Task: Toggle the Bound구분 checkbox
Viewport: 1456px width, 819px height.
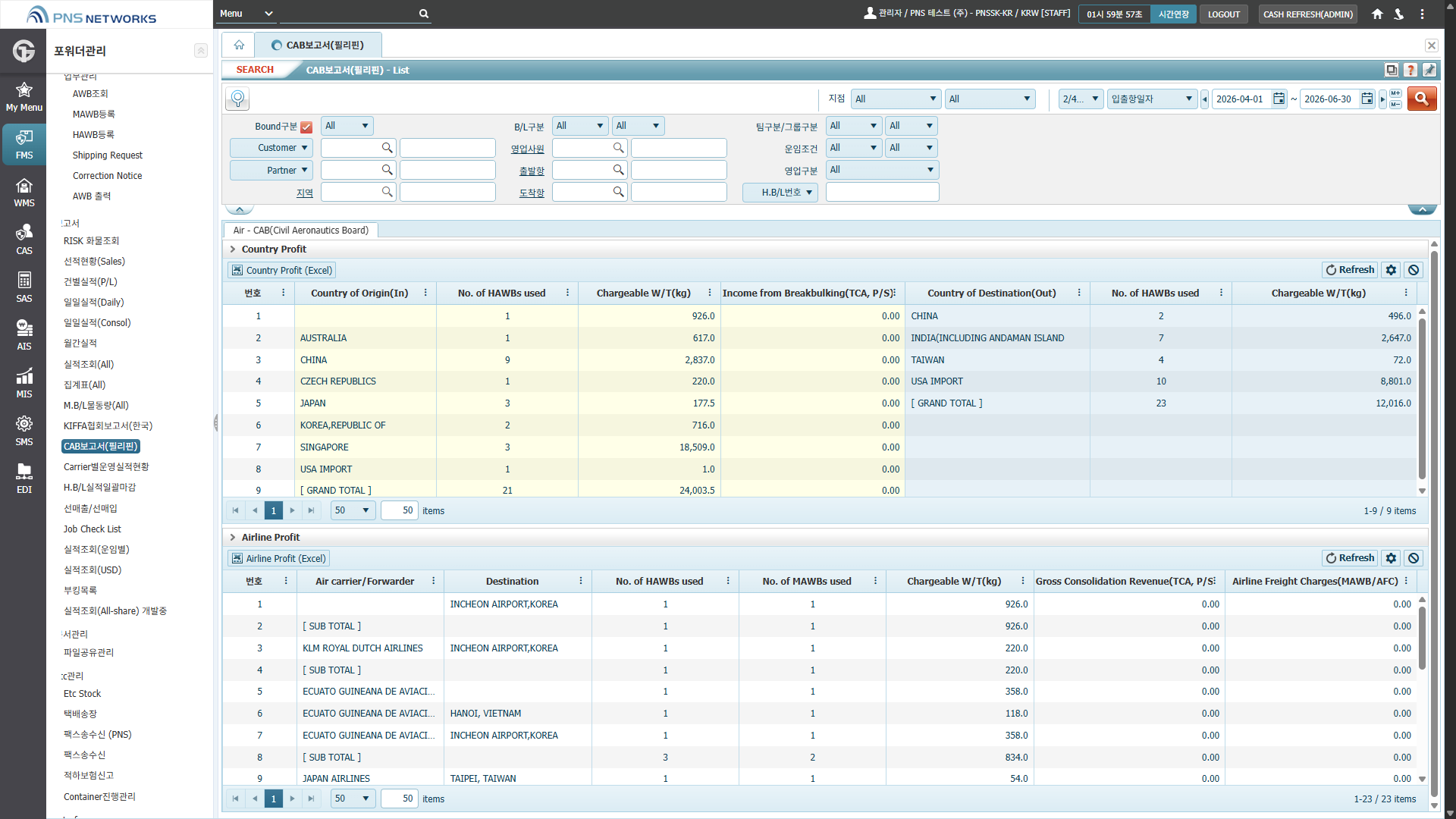Action: [x=306, y=127]
